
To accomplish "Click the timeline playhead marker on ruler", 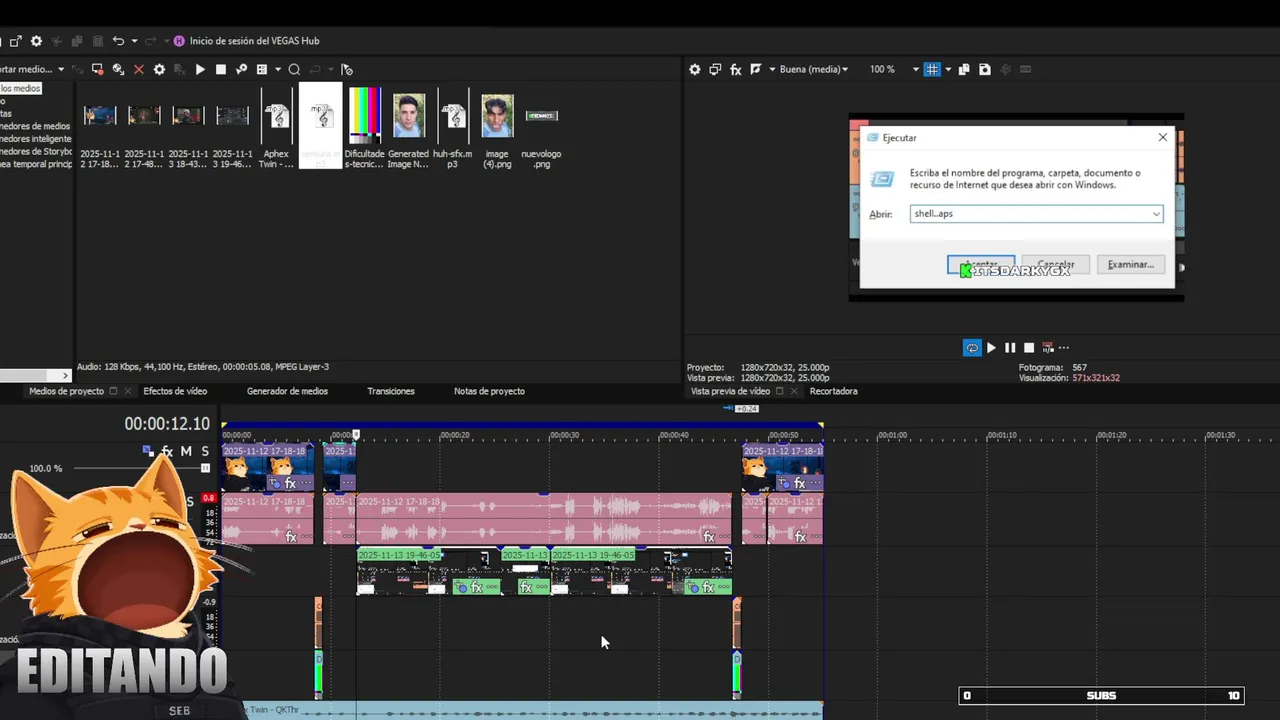I will (x=356, y=434).
